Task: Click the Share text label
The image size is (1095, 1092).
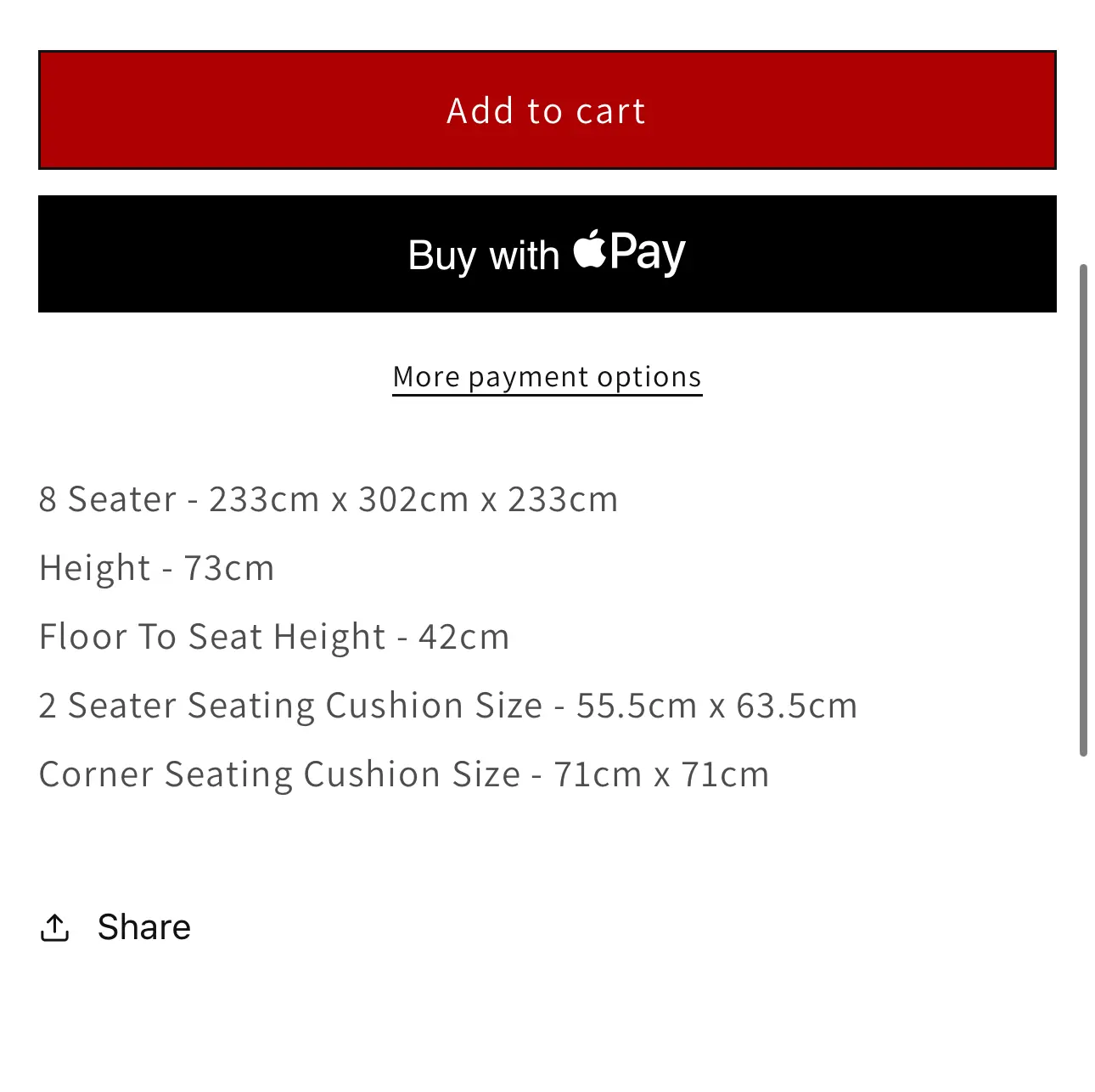Action: pos(144,927)
